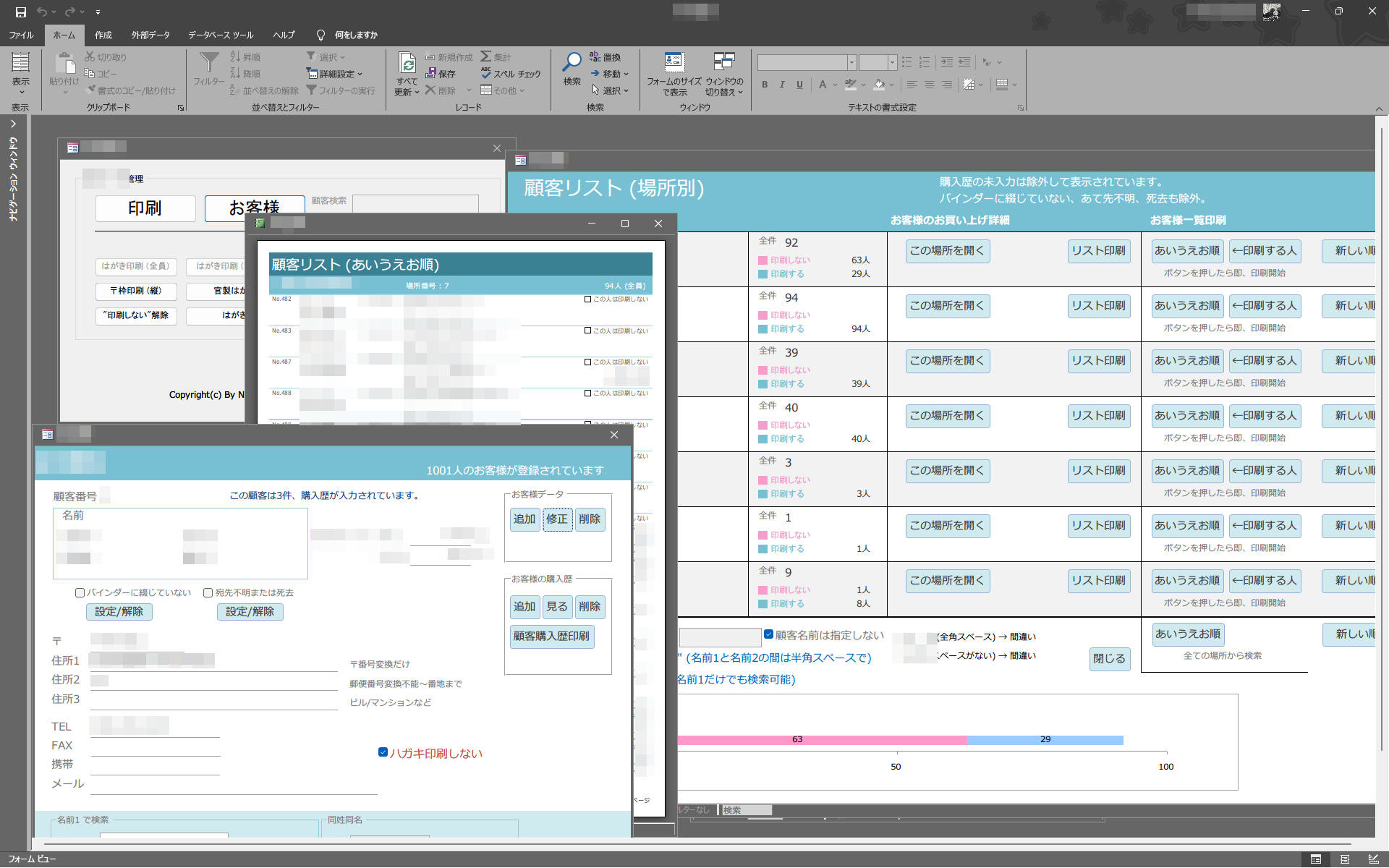The height and width of the screenshot is (868, 1389).
Task: Toggle 宛先不明または死去 checkbox
Action: [208, 593]
